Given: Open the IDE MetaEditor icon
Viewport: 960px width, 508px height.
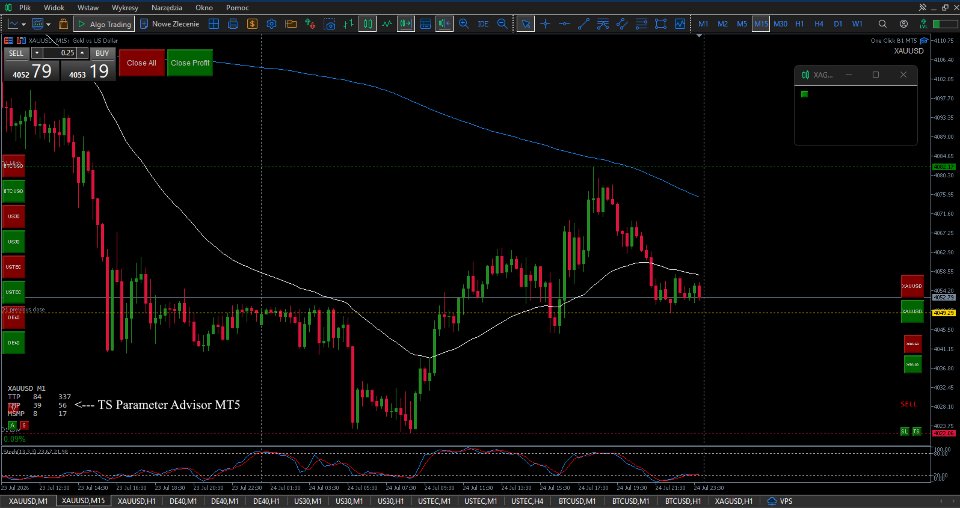Looking at the screenshot, I should tap(483, 24).
